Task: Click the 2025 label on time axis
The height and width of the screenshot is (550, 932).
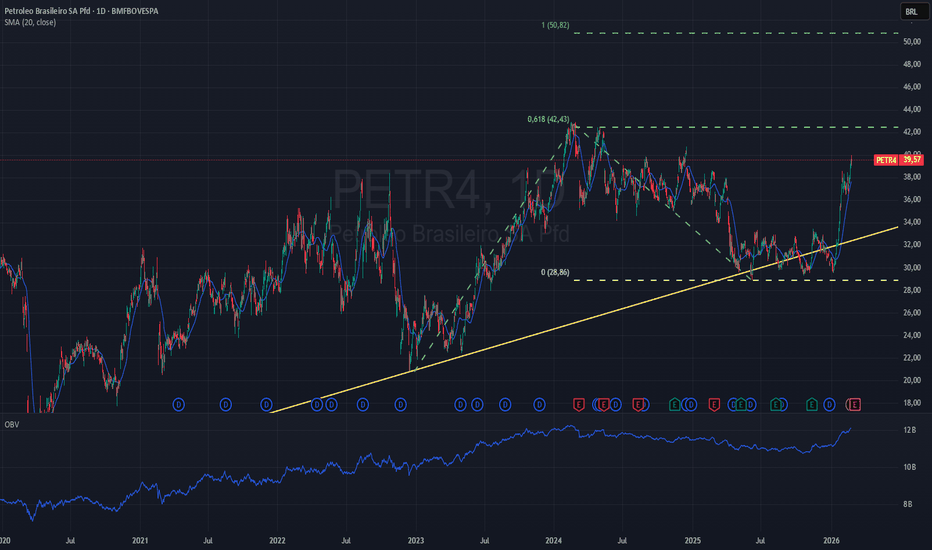Action: pyautogui.click(x=692, y=541)
